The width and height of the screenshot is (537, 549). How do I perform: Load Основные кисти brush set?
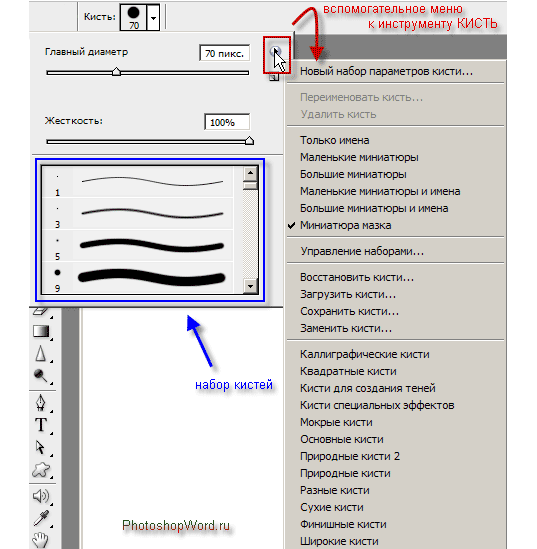[396, 439]
